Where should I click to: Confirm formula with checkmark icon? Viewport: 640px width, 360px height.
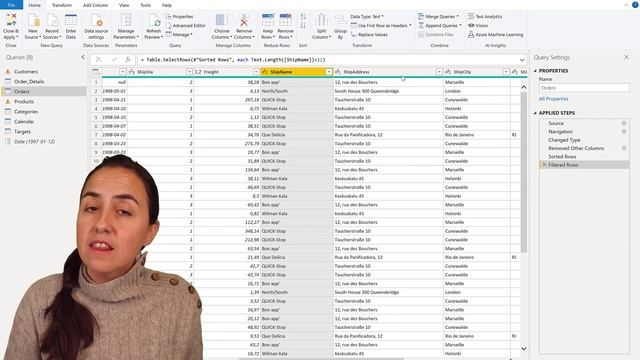click(x=114, y=60)
